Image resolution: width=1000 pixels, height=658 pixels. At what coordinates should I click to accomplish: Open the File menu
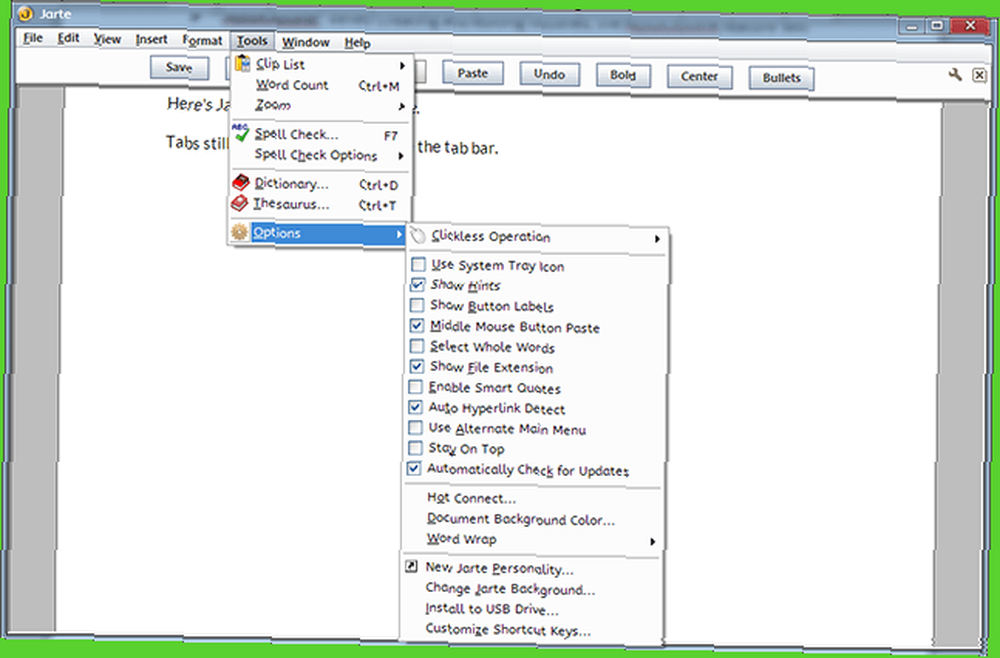(x=33, y=38)
